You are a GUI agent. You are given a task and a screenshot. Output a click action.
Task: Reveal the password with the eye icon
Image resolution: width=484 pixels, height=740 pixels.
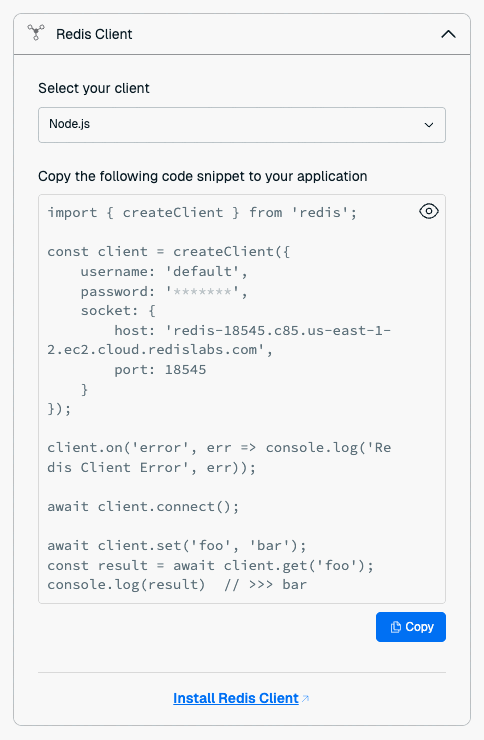[x=428, y=211]
